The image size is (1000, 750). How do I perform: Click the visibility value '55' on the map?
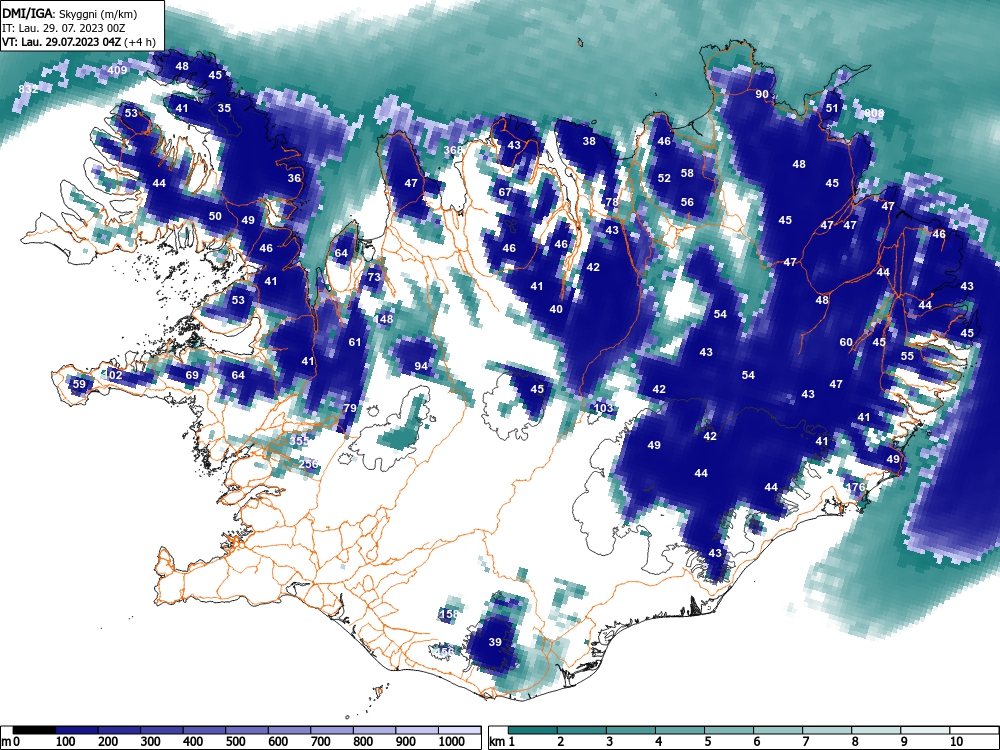907,357
